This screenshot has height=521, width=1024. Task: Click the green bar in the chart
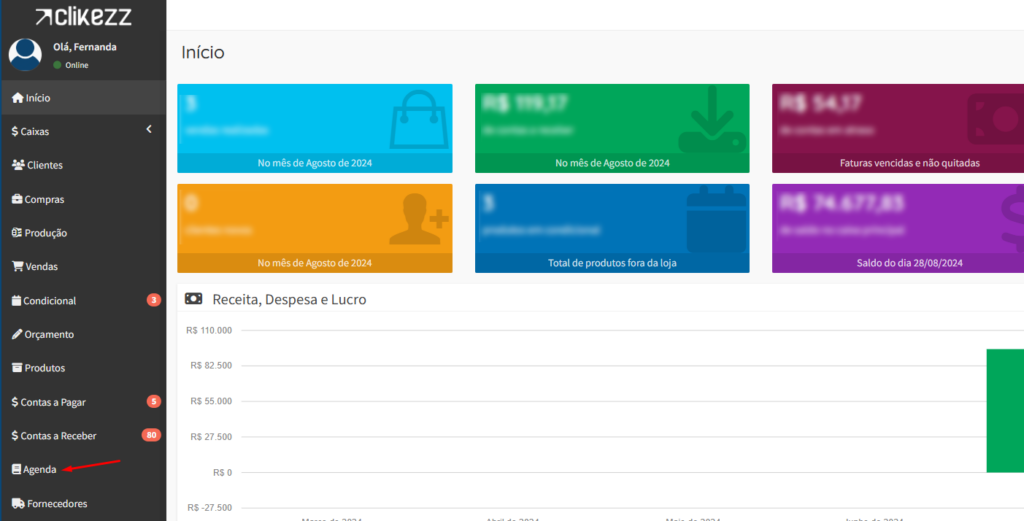click(1004, 410)
